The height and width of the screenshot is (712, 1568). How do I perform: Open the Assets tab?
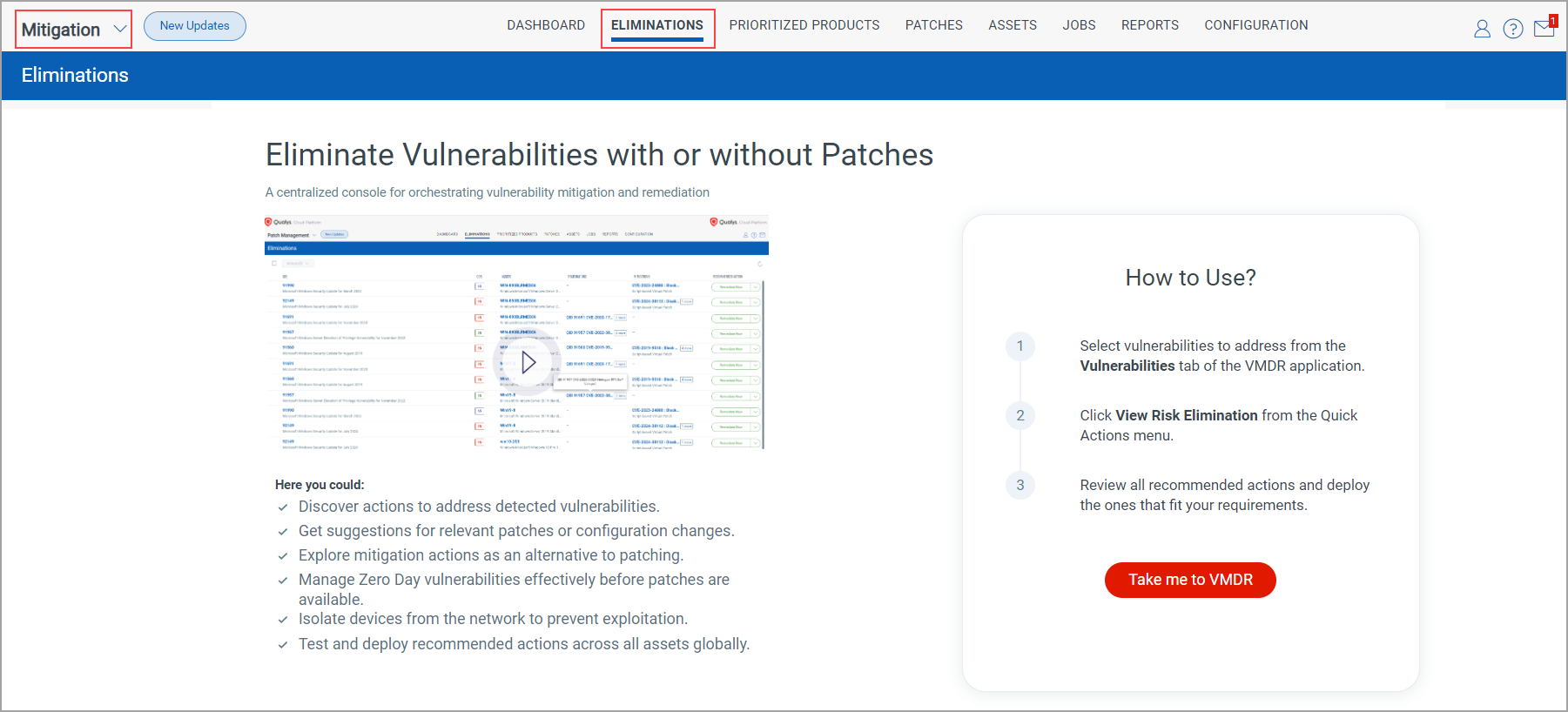tap(1013, 25)
